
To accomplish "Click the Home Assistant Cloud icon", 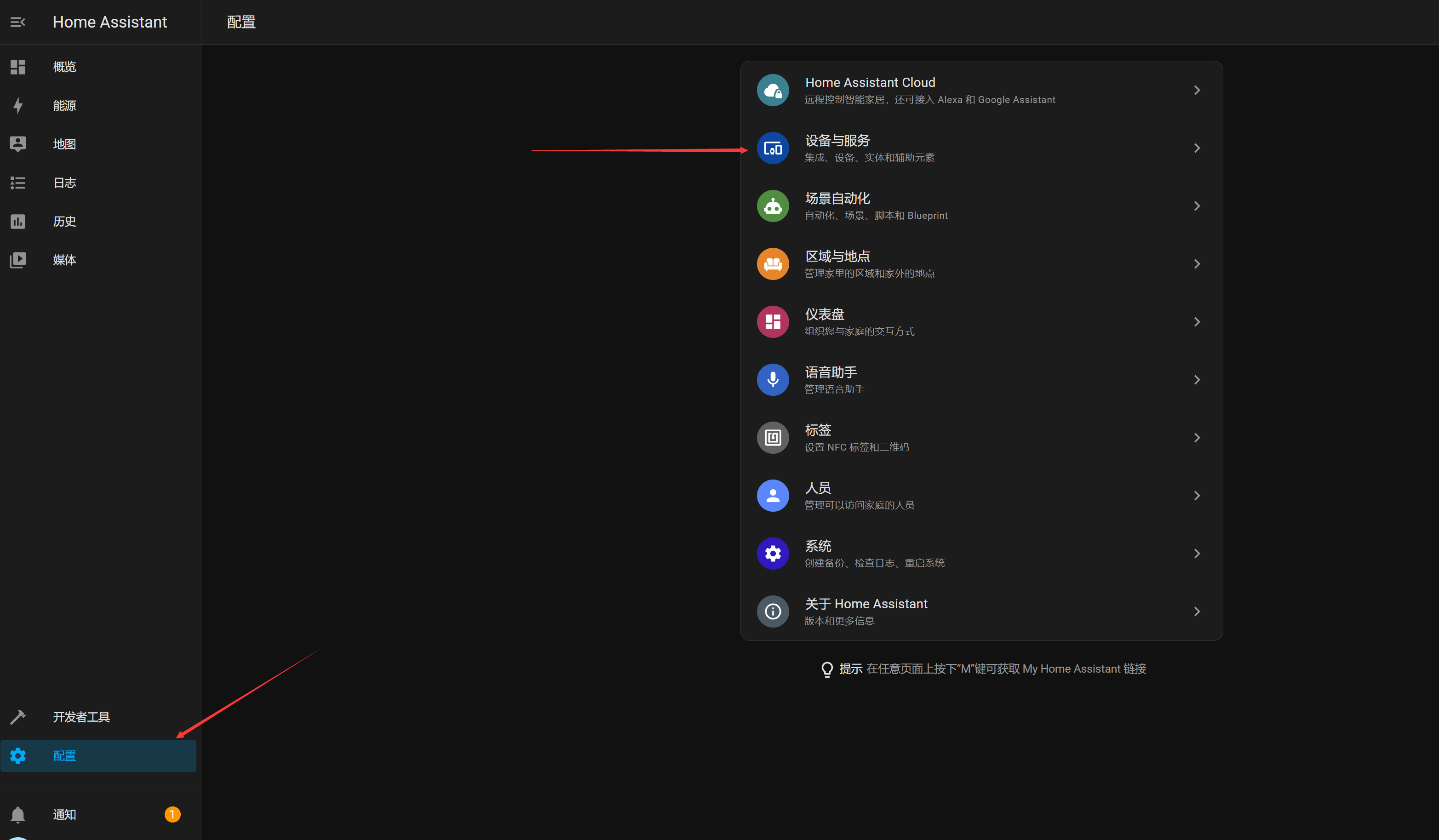I will point(773,90).
